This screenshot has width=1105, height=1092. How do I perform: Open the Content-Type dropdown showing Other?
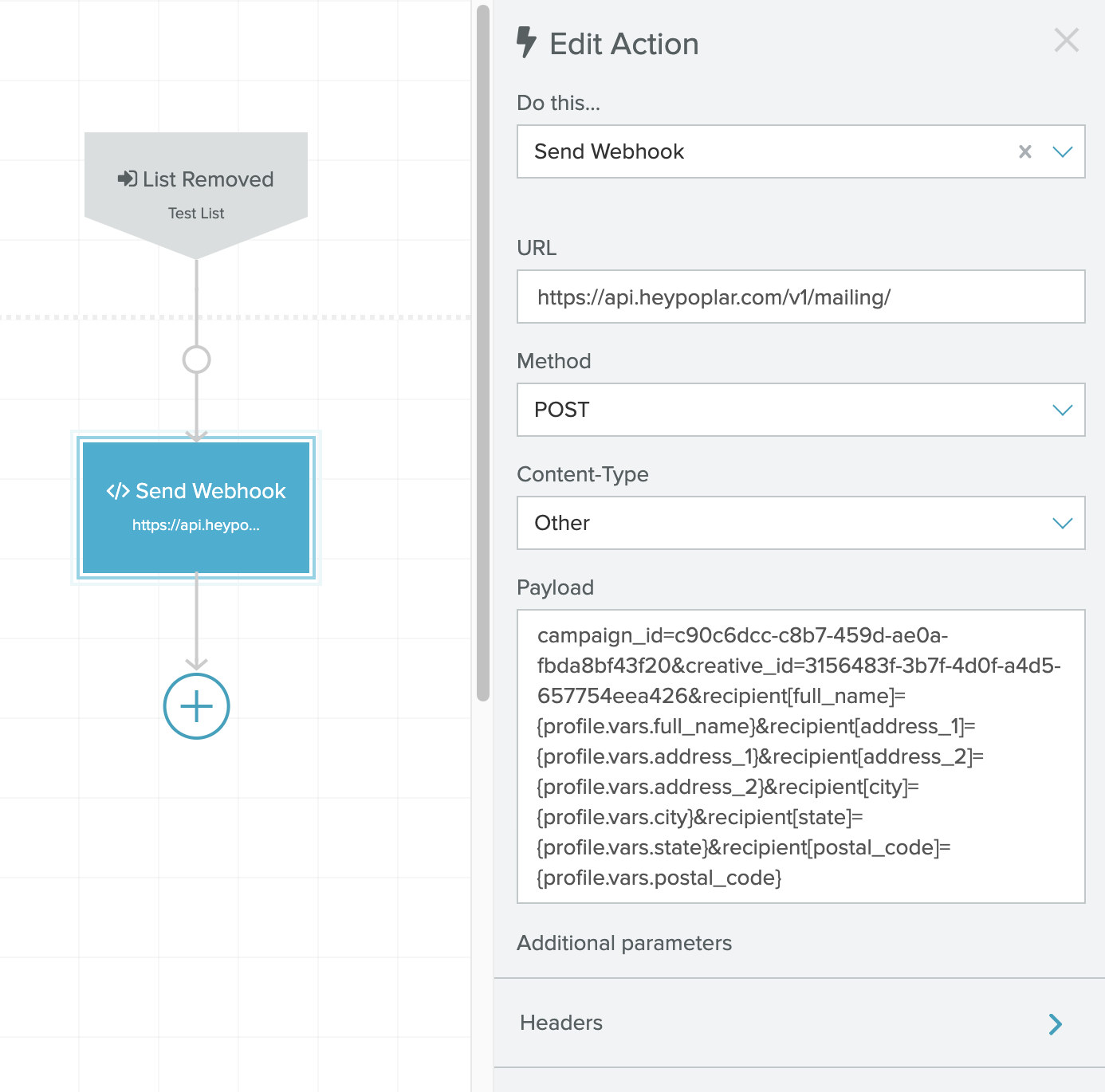click(x=800, y=523)
